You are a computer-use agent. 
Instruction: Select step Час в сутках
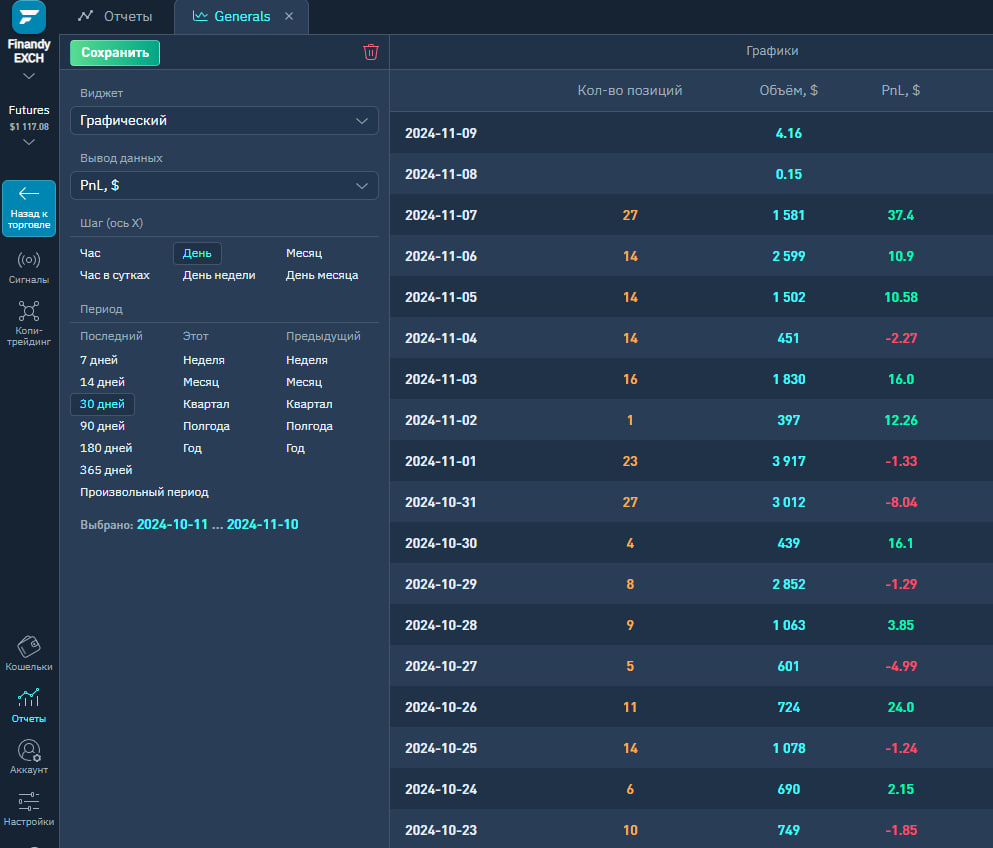click(115, 275)
